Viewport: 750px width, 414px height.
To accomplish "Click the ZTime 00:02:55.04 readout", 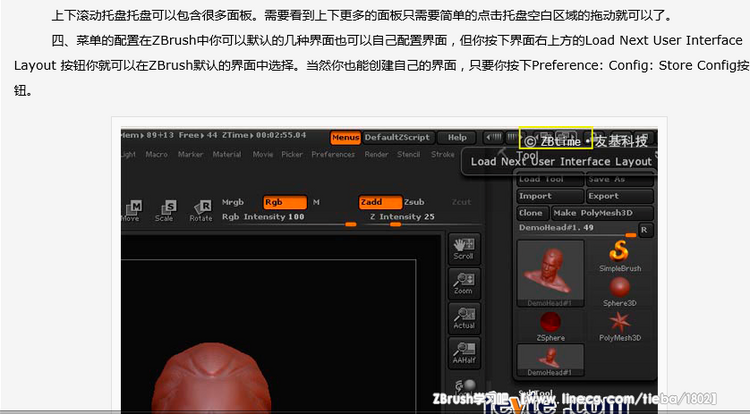I will (x=264, y=135).
